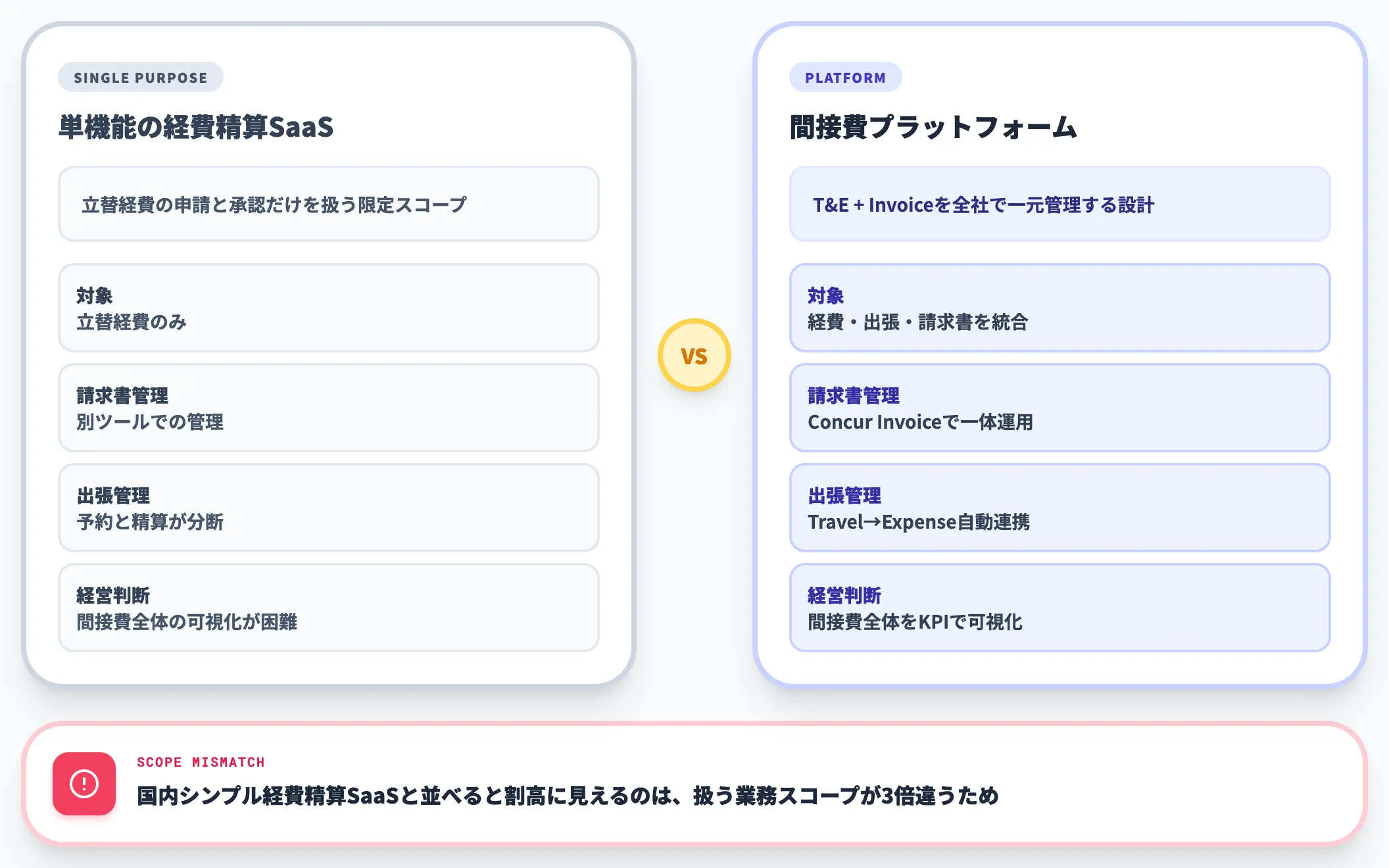Image resolution: width=1389 pixels, height=868 pixels.
Task: Click the red exclamation alert icon
Action: pyautogui.click(x=84, y=784)
